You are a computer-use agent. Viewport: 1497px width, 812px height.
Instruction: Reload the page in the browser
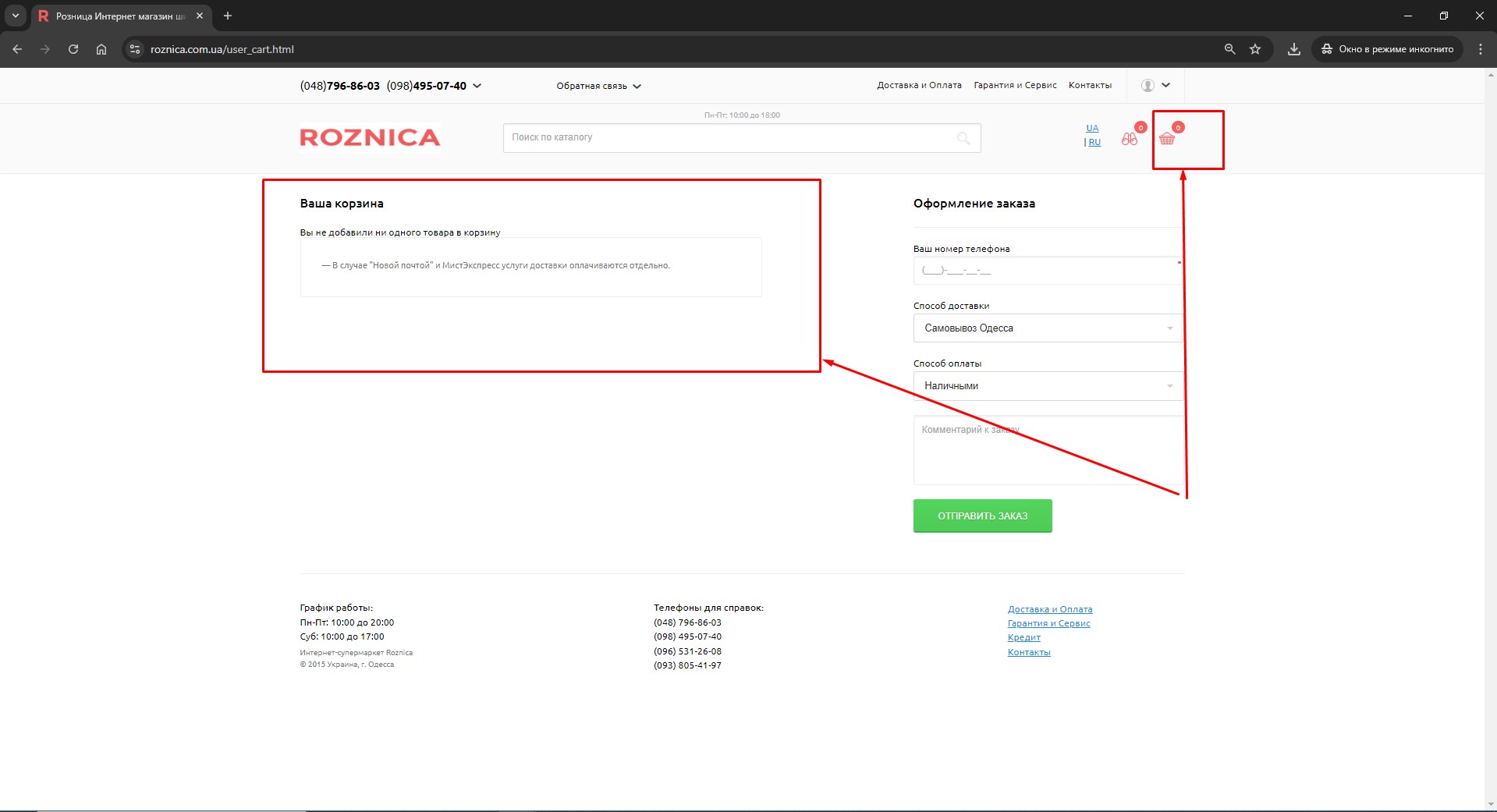click(x=73, y=49)
